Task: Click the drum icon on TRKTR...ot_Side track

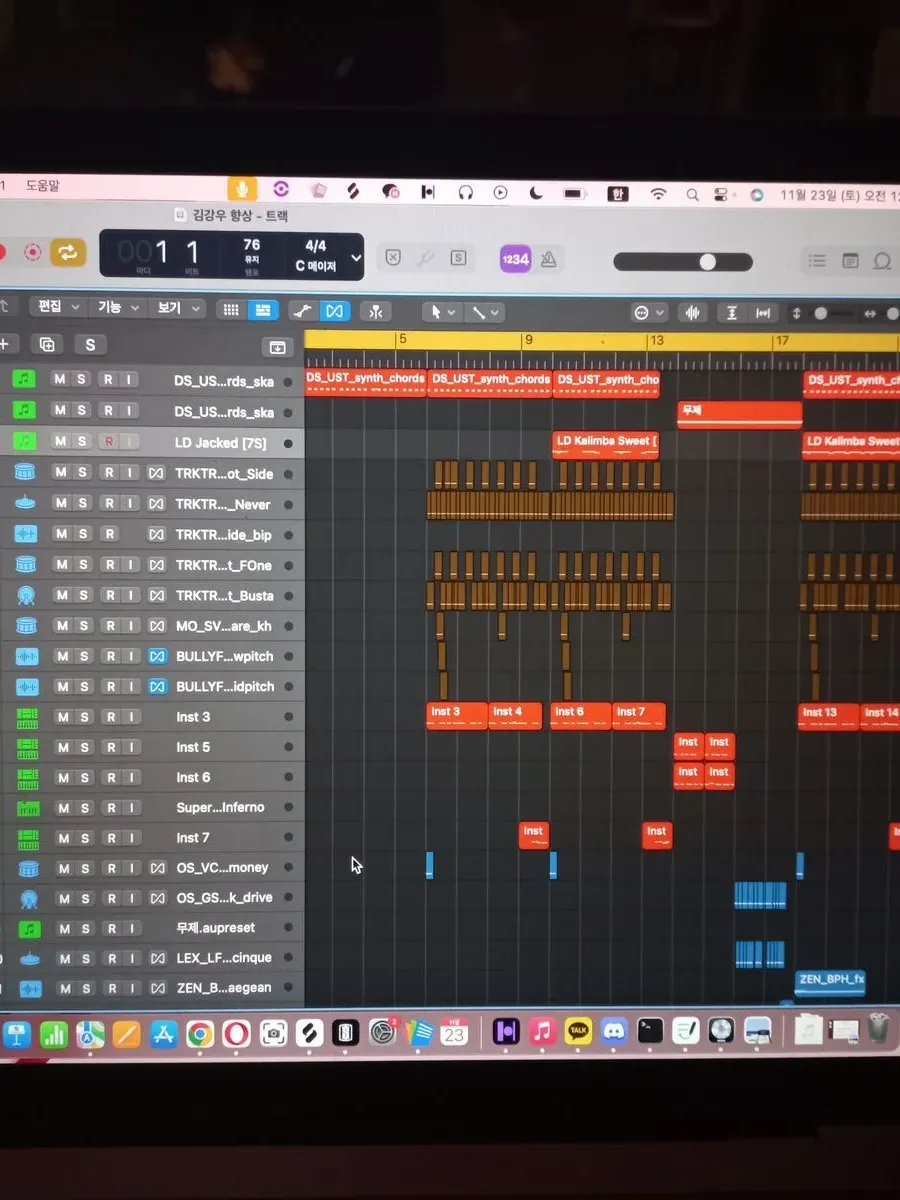Action: click(26, 473)
